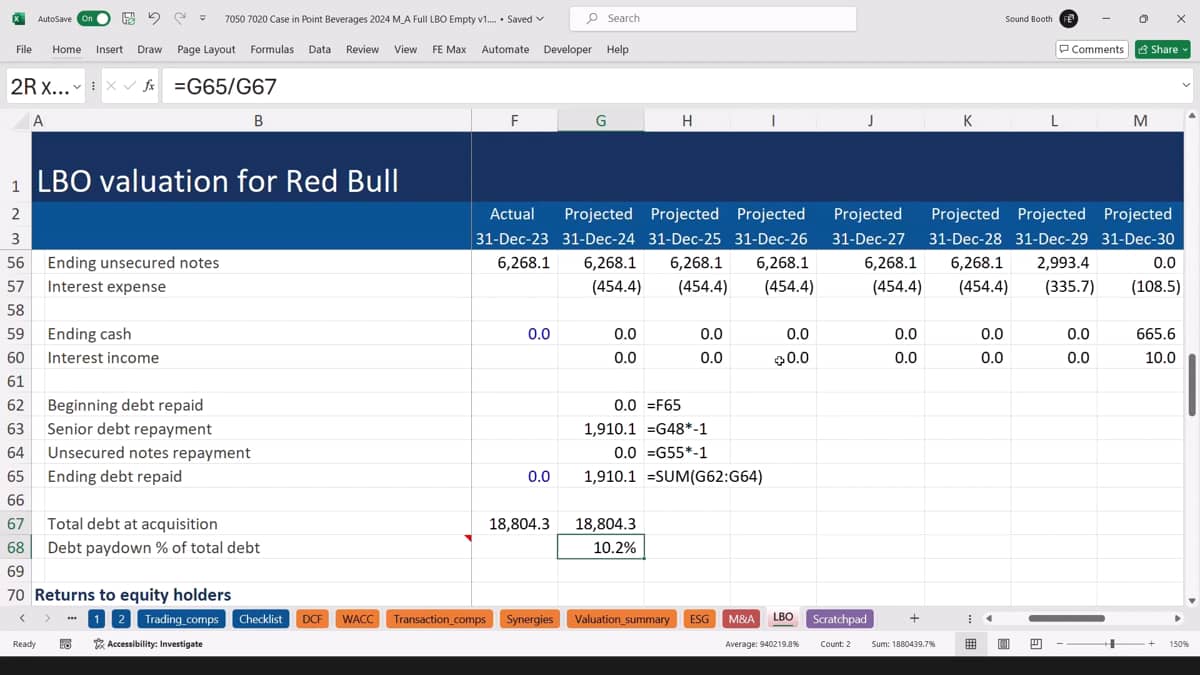Click the Enter checkmark formula bar icon
The width and height of the screenshot is (1200, 675).
[x=130, y=86]
